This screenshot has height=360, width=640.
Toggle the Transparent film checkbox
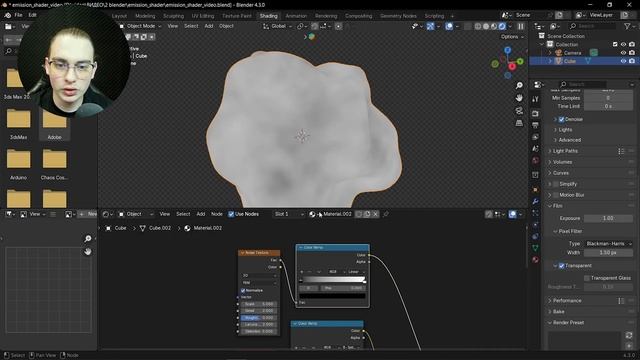[561, 266]
